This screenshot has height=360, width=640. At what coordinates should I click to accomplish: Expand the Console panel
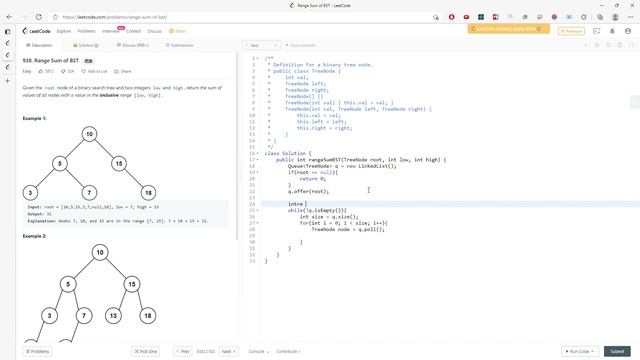point(259,351)
